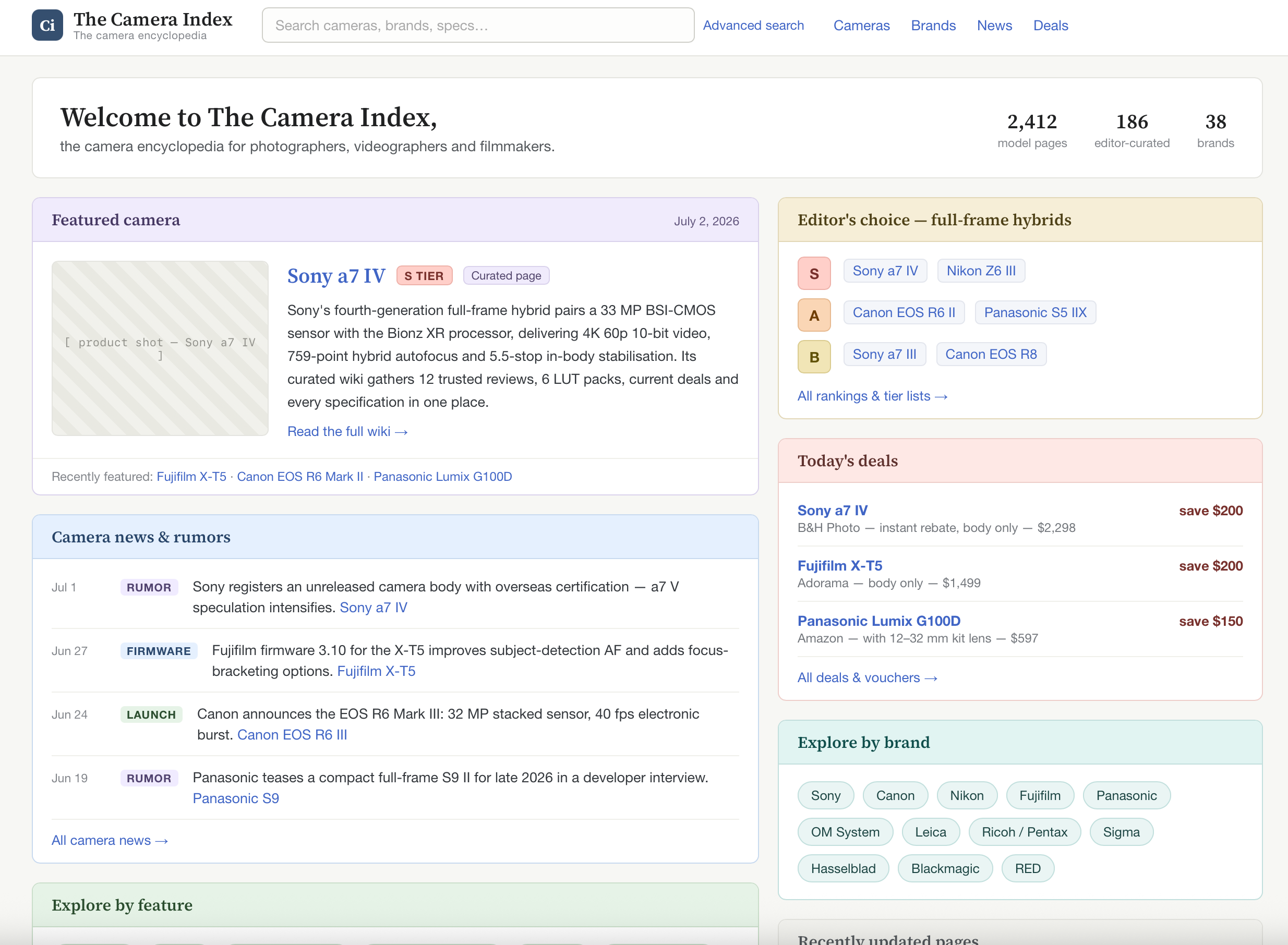Go to the Brands nav item
1288x945 pixels.
point(933,25)
